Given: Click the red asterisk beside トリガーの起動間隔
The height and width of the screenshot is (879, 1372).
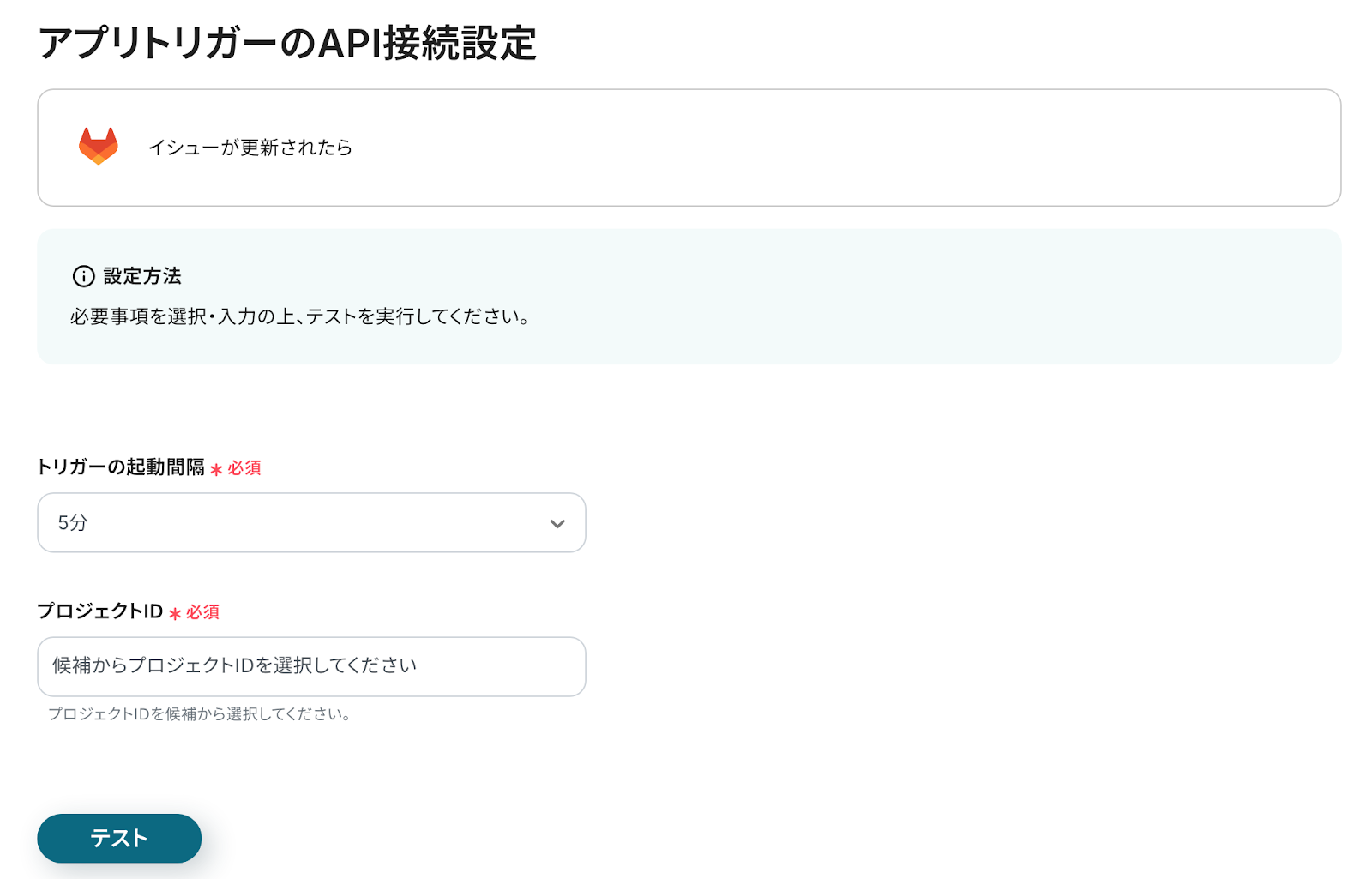Looking at the screenshot, I should (216, 469).
